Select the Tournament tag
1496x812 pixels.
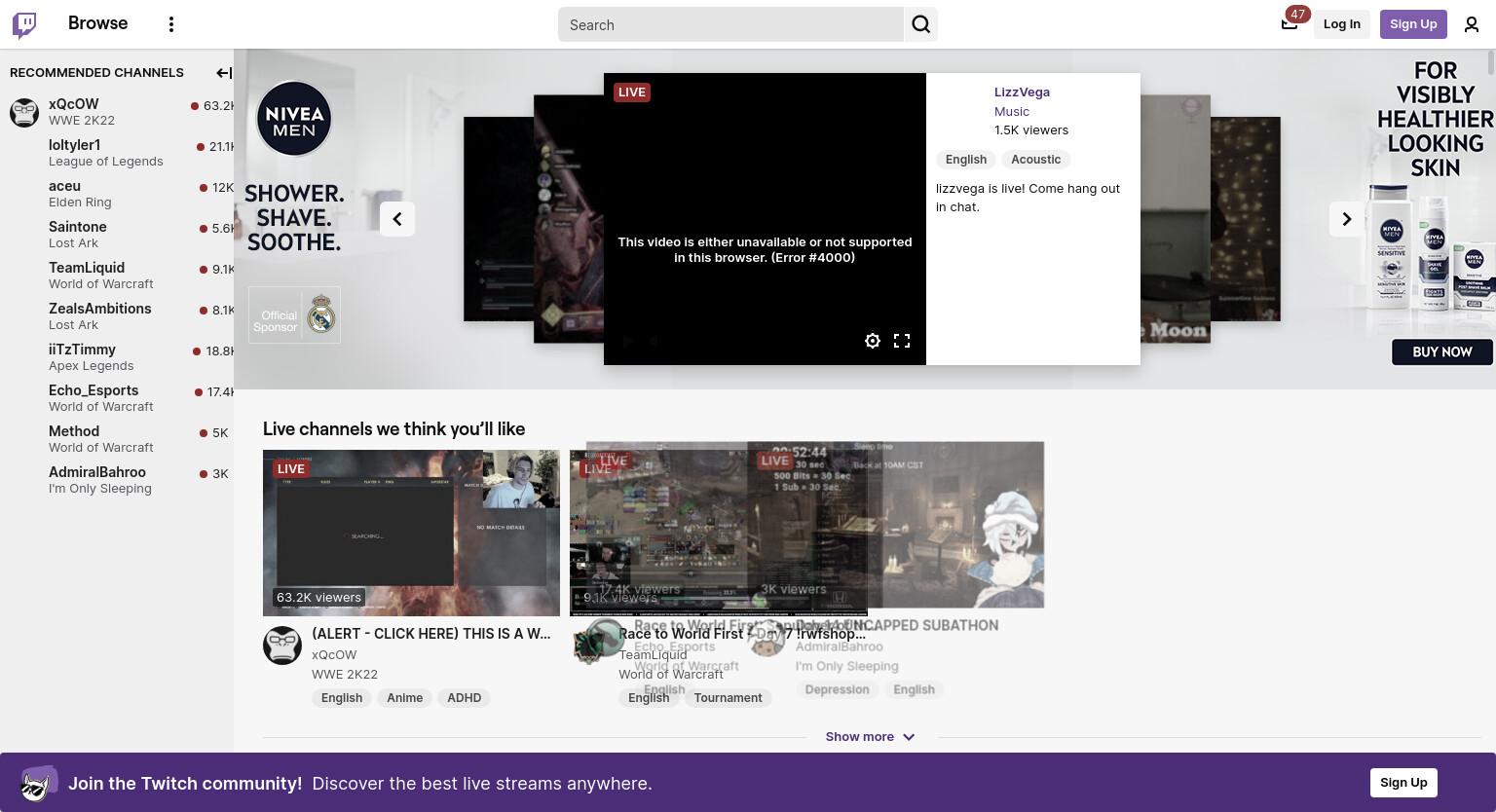(x=728, y=698)
